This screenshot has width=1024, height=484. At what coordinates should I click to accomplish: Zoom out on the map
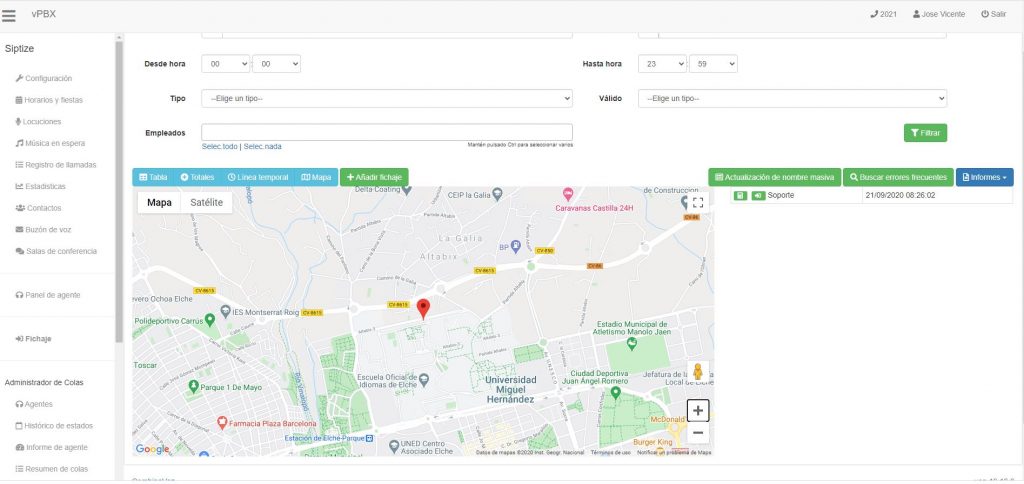click(x=698, y=433)
